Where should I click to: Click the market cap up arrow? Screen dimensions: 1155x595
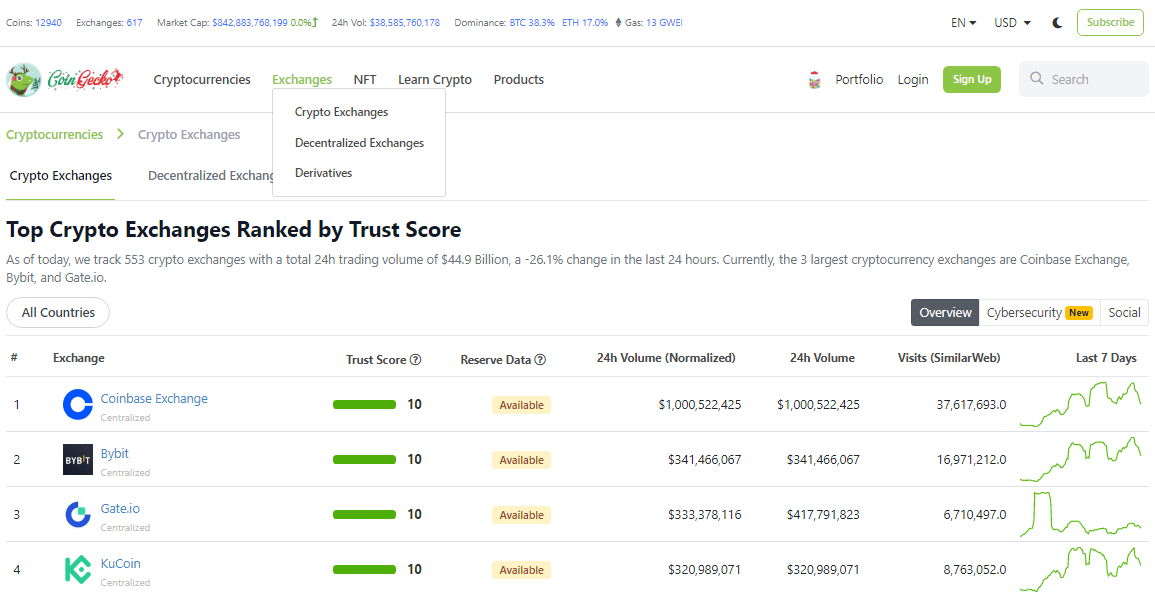point(315,23)
